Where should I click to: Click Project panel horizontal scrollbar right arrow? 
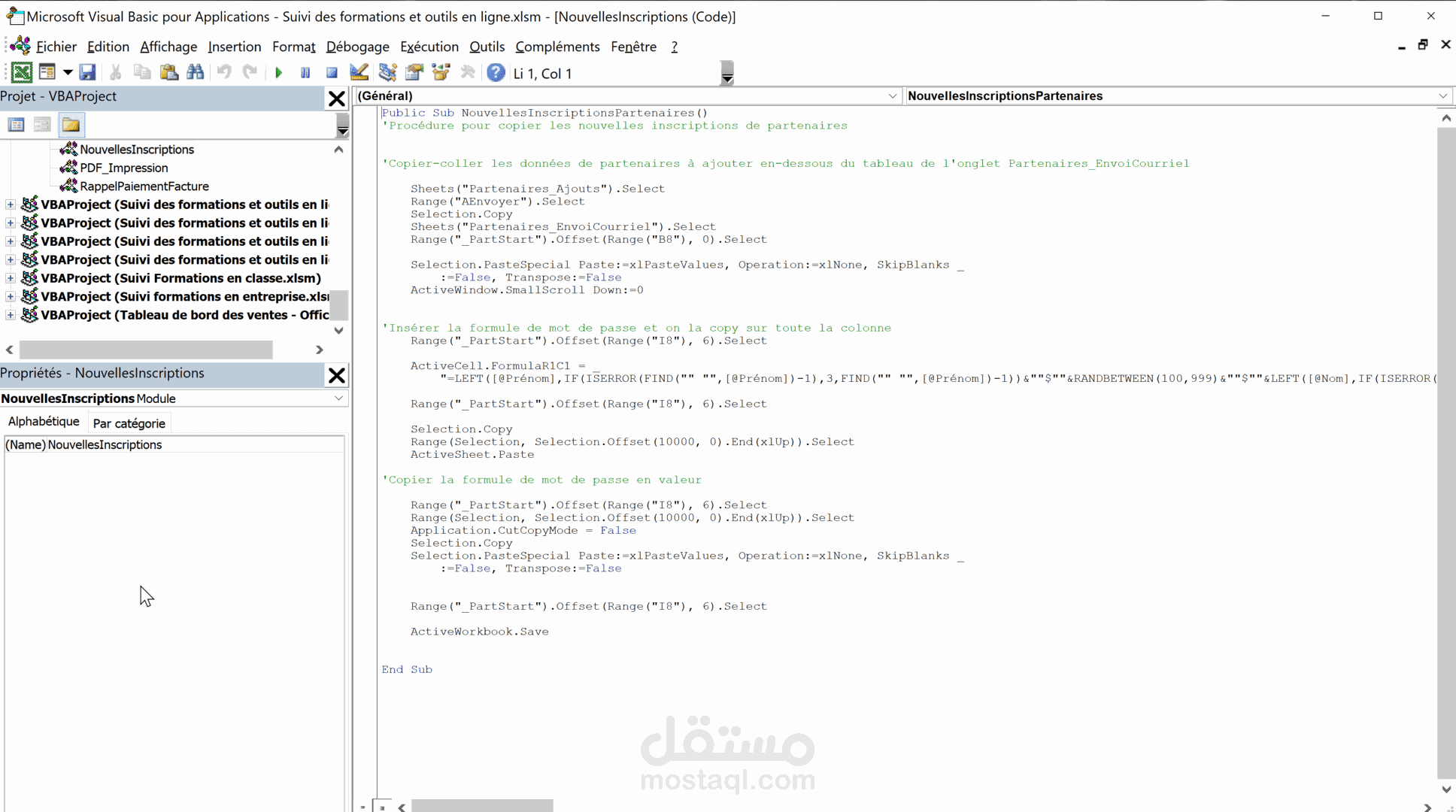coord(320,350)
